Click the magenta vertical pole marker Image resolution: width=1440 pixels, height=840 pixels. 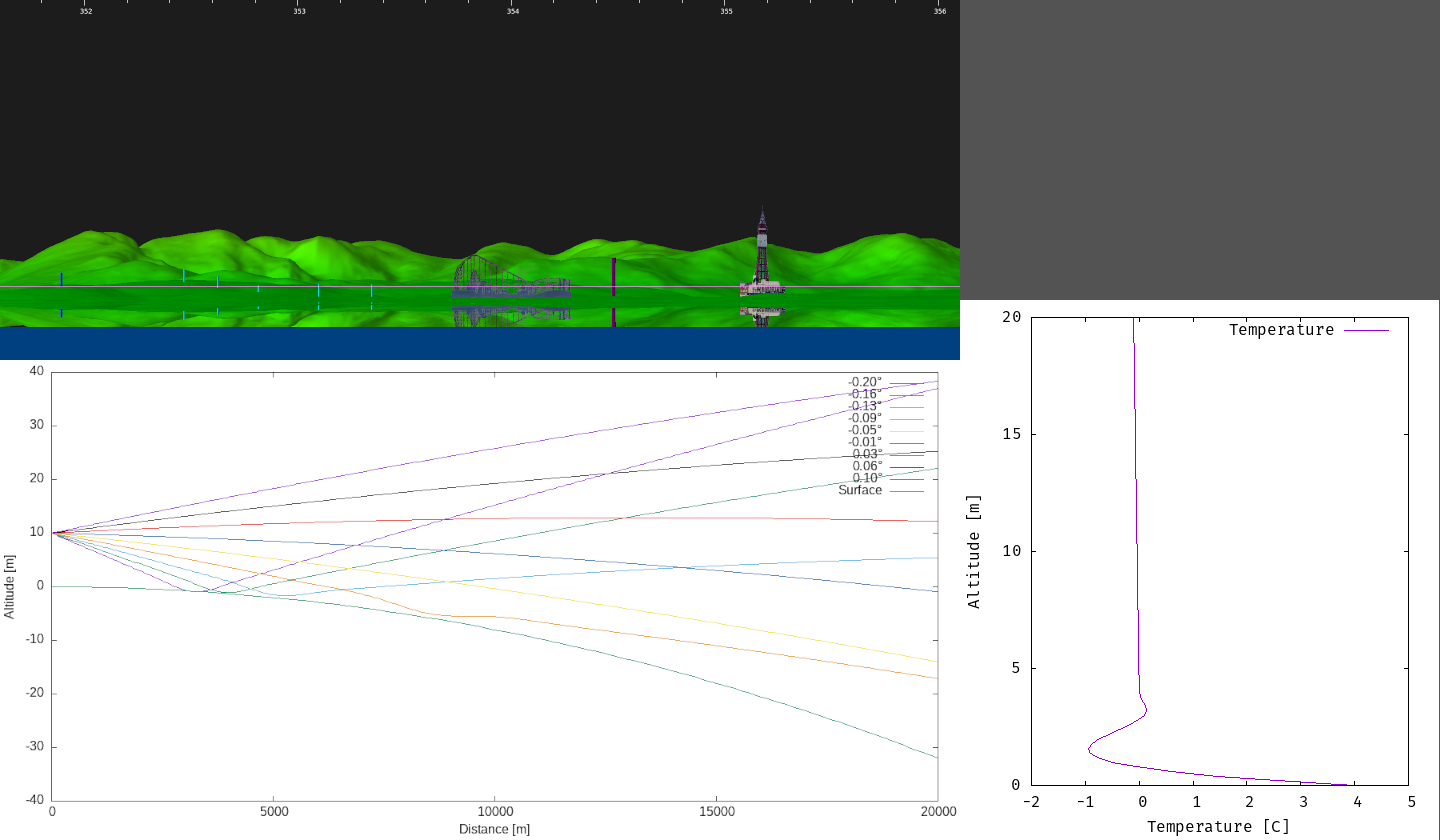(613, 275)
